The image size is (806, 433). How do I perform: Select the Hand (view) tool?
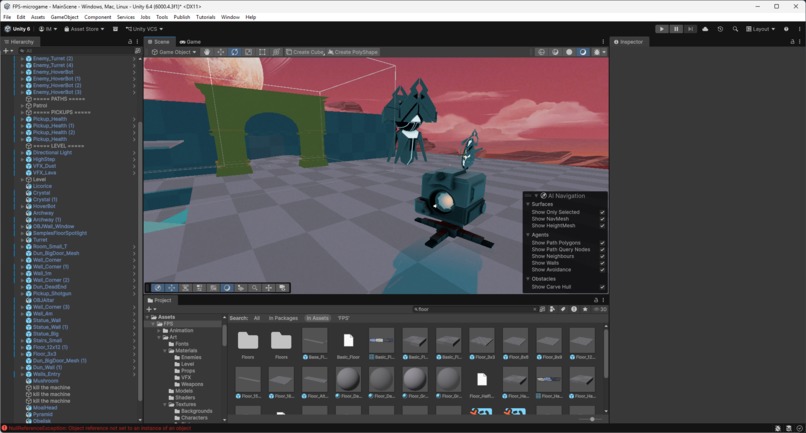point(207,52)
